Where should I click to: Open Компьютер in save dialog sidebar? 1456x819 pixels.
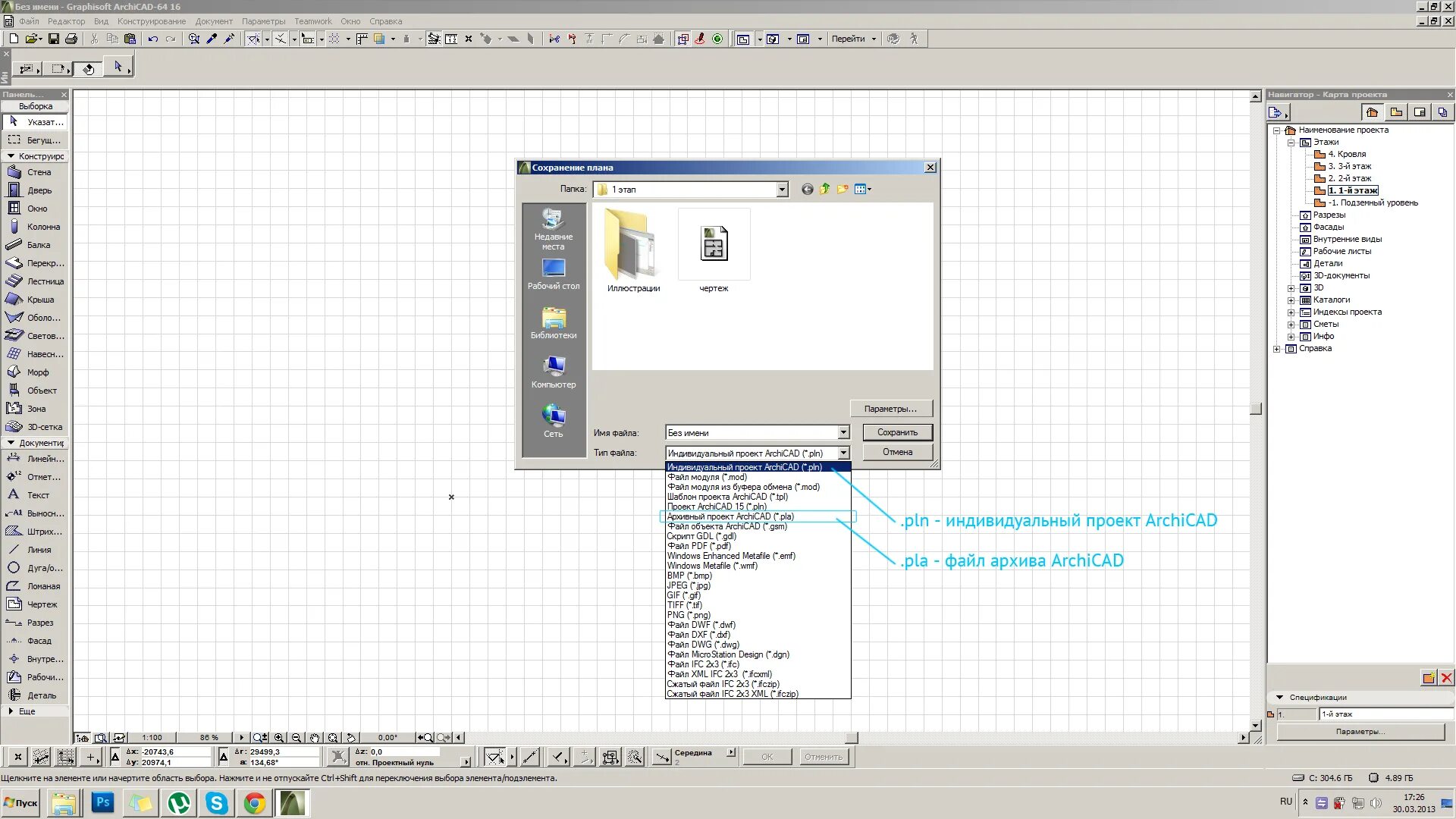pyautogui.click(x=554, y=372)
